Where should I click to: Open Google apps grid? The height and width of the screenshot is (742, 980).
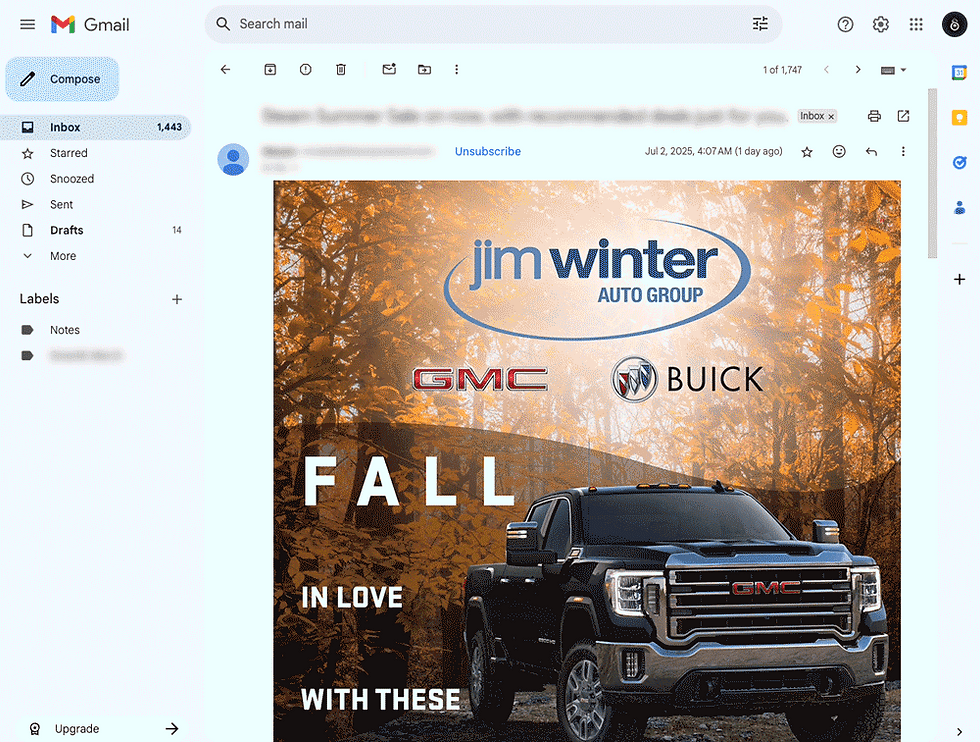pos(916,24)
